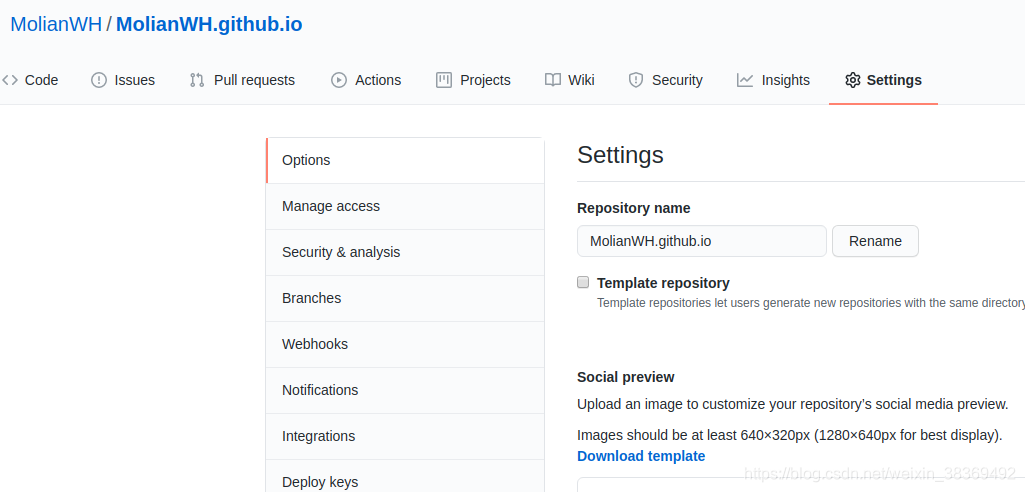Open the Pull requests tab label
The height and width of the screenshot is (492, 1025).
coord(254,80)
